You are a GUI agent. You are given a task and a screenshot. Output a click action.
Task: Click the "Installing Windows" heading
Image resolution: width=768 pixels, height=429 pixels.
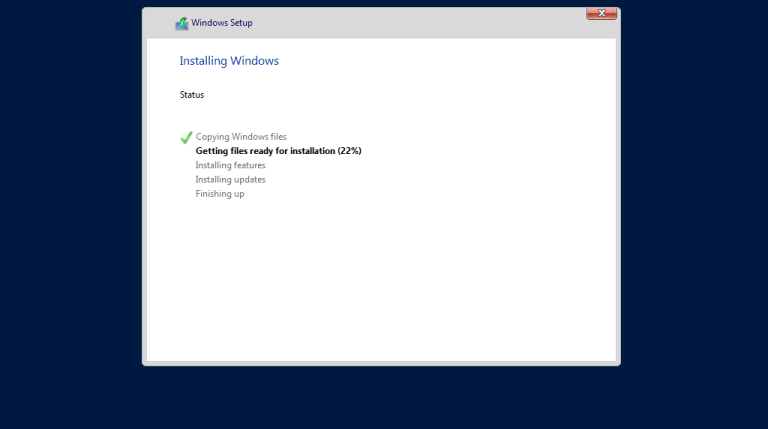[x=229, y=61]
